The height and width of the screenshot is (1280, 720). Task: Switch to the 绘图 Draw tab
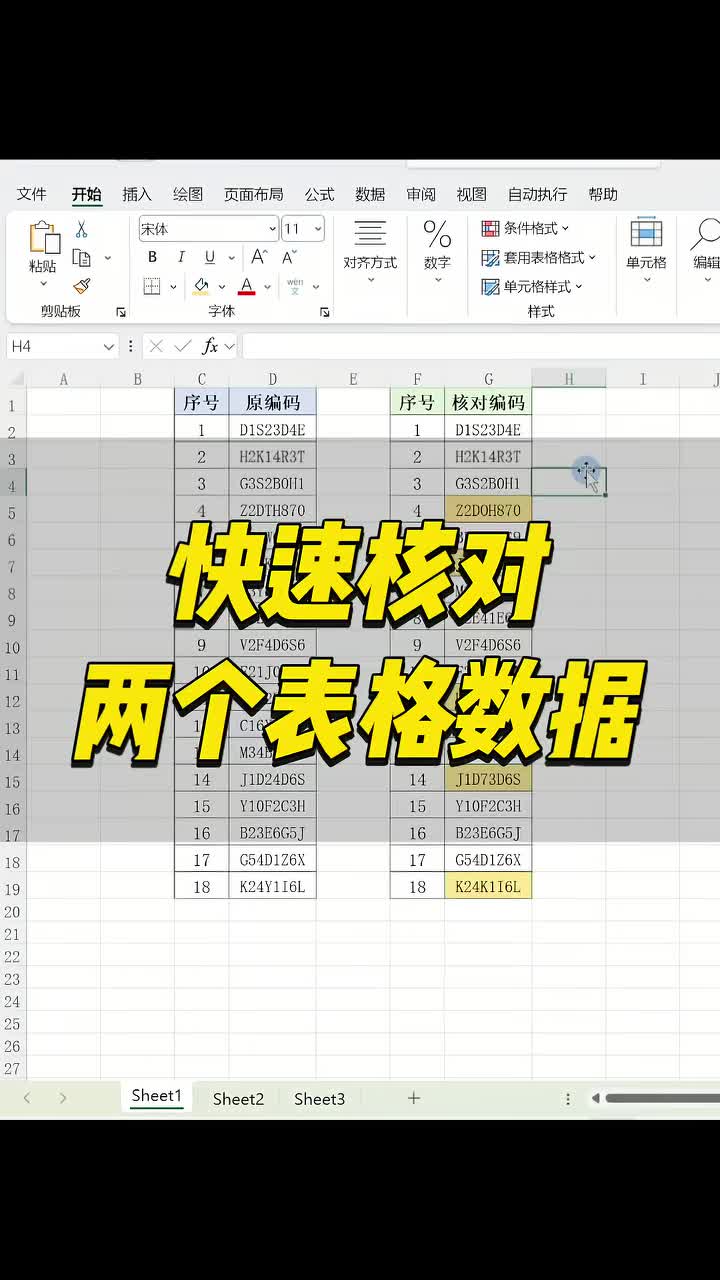pos(188,194)
